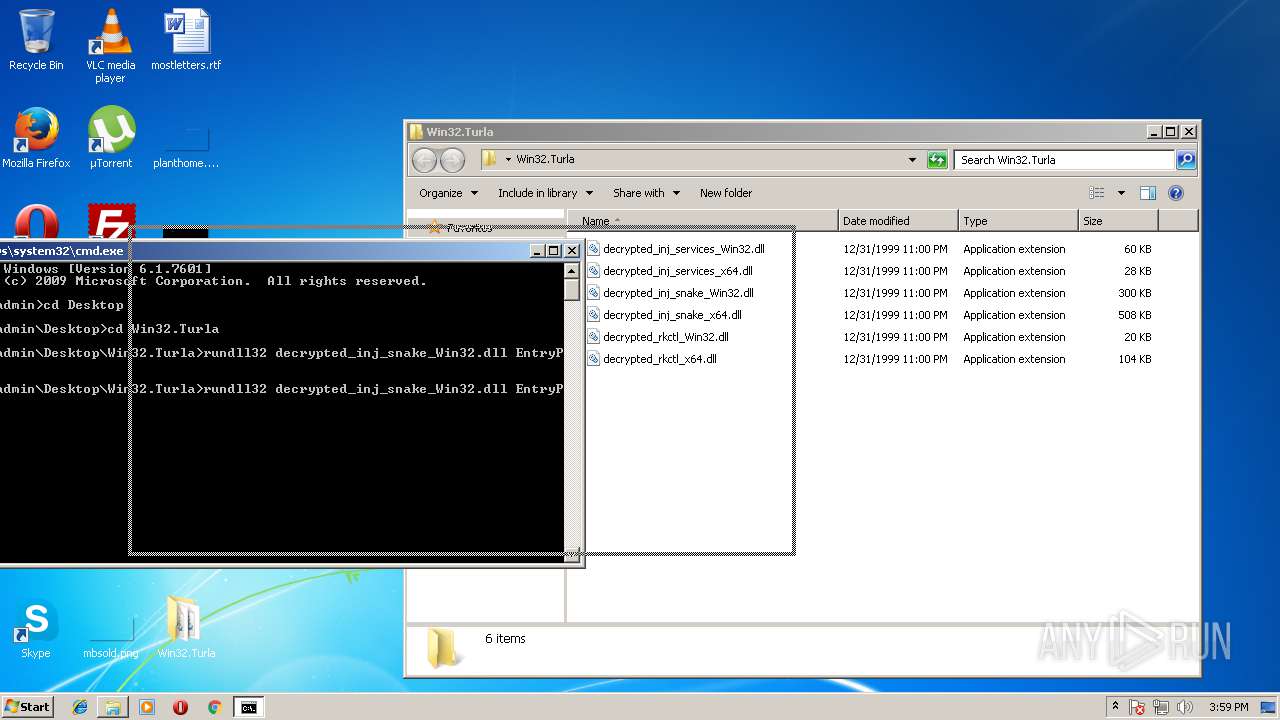Sort by Size column header
Viewport: 1280px width, 720px height.
click(1118, 221)
